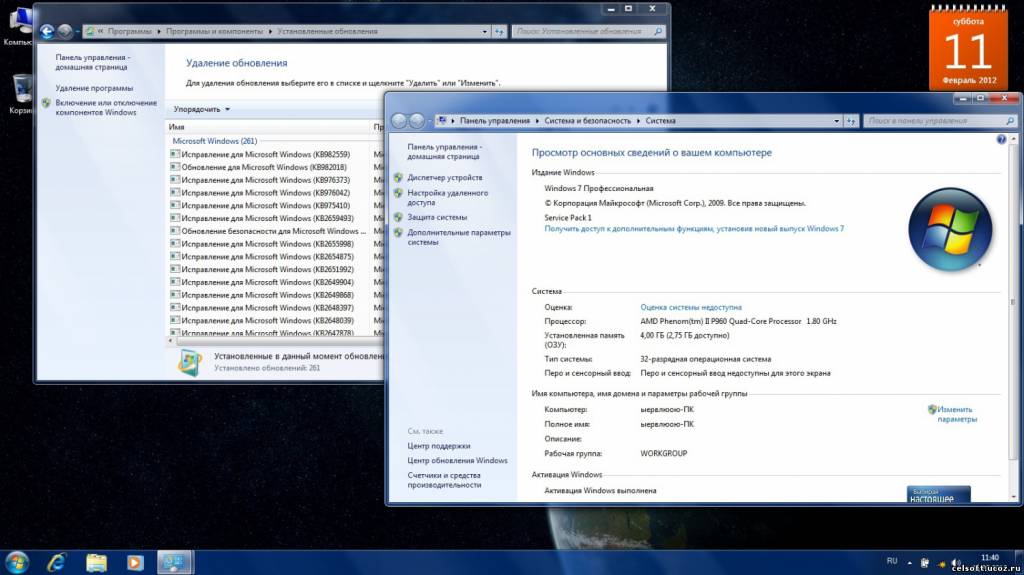Open address dropdown in System window

pyautogui.click(x=836, y=121)
